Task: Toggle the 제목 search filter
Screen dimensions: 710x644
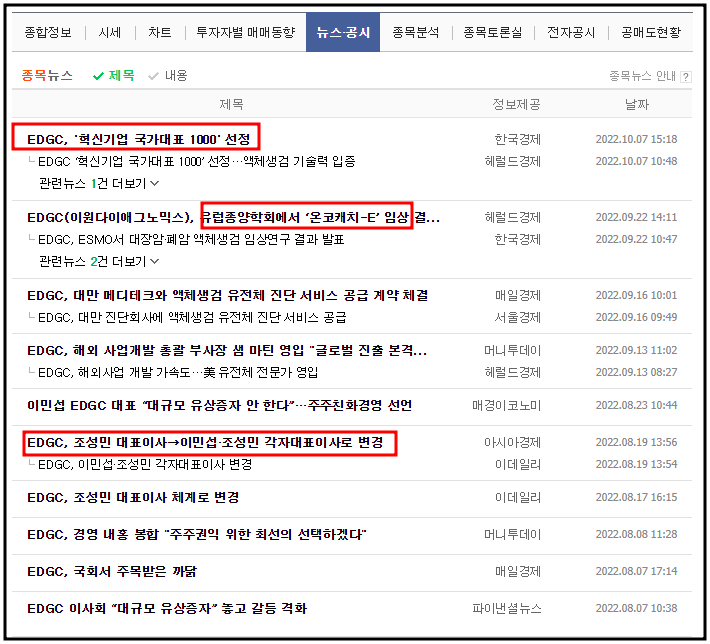Action: click(114, 75)
